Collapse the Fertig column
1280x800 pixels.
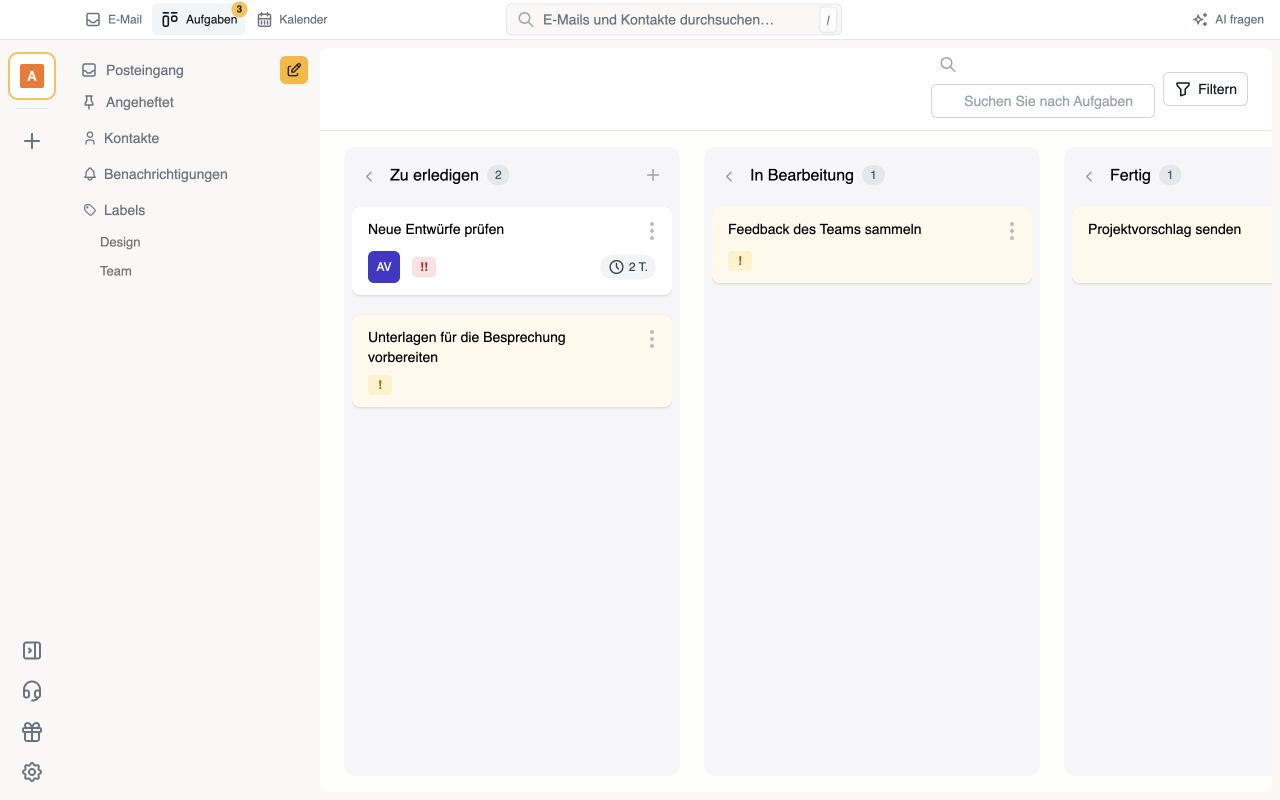(x=1089, y=176)
